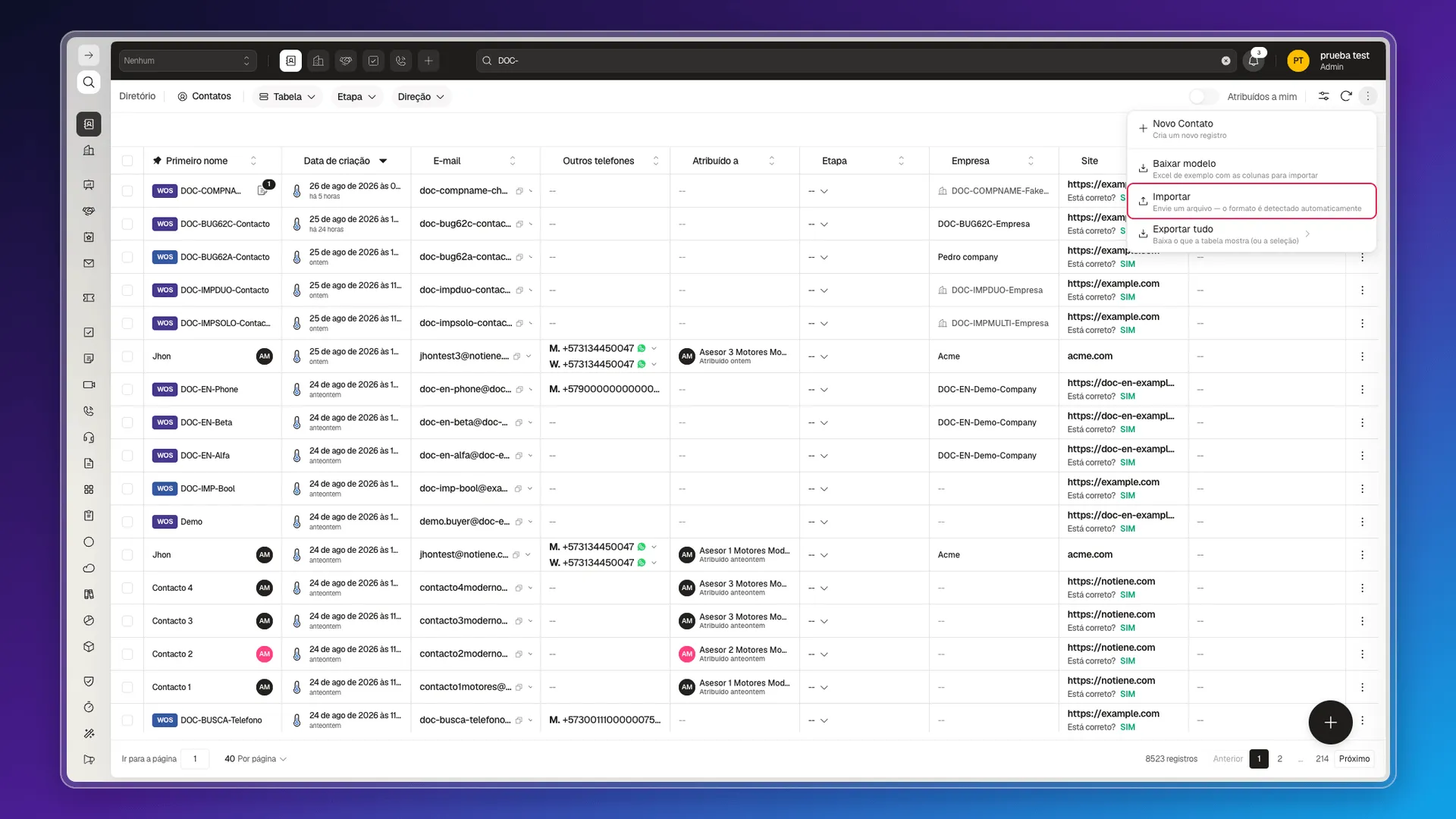Open the Tabela view dropdown
Viewport: 1456px width, 819px height.
tap(287, 96)
